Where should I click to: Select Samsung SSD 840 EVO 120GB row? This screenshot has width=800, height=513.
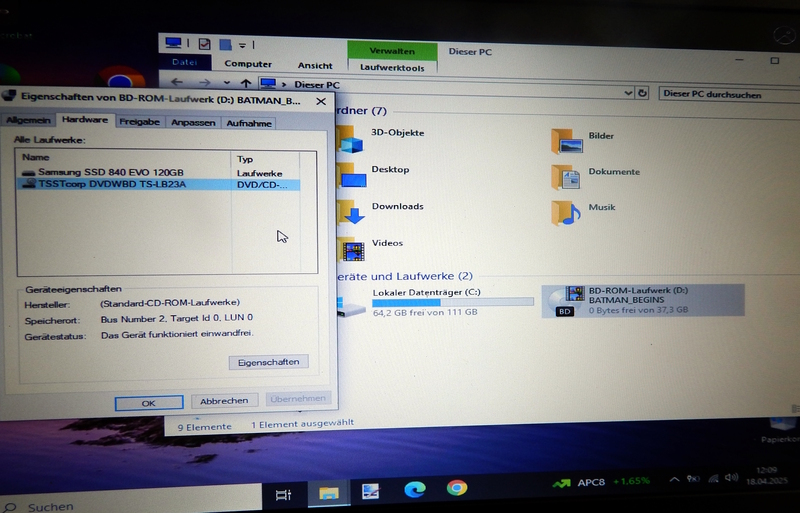coord(158,173)
